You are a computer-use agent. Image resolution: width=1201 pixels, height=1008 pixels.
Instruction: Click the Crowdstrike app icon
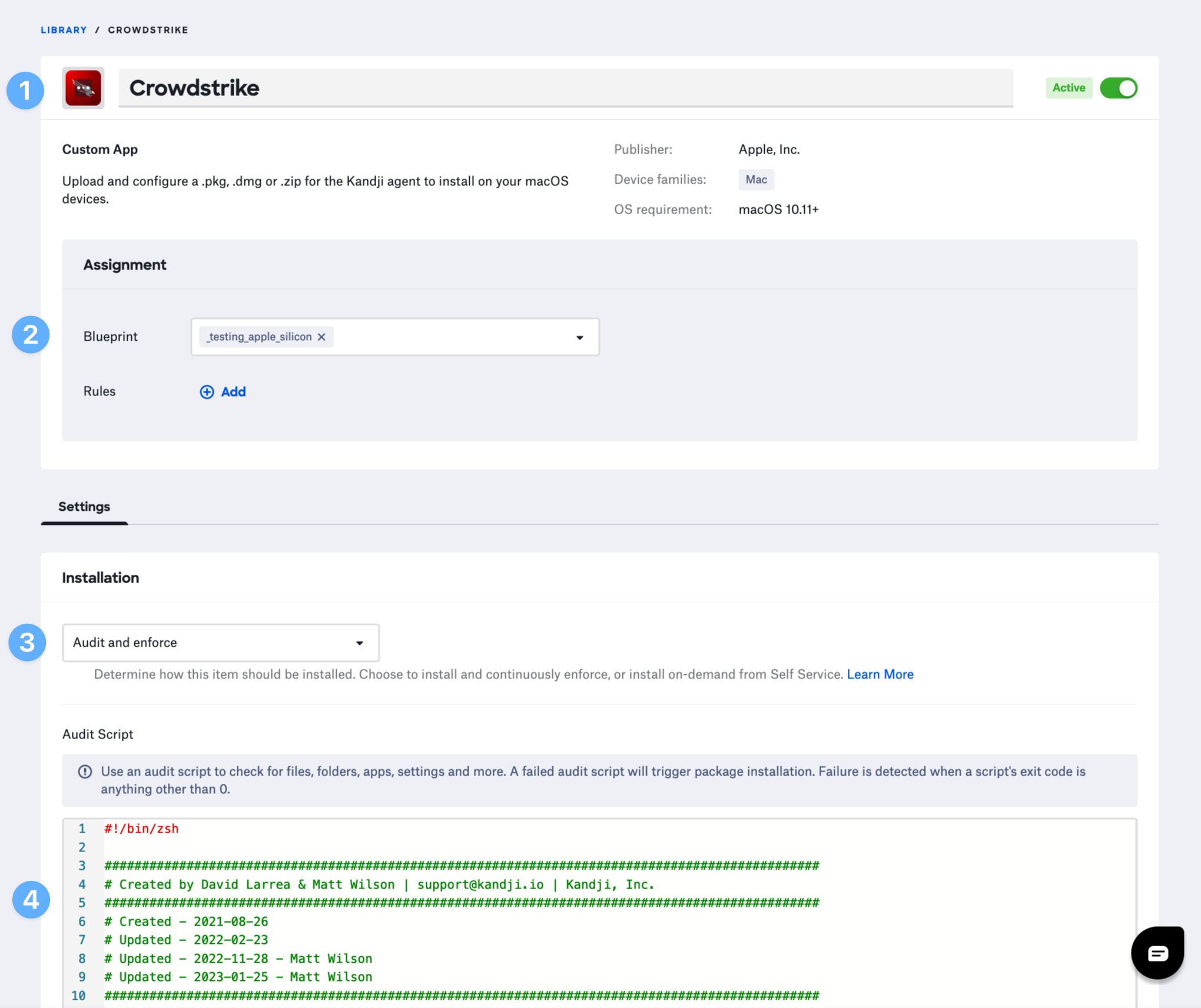point(83,88)
